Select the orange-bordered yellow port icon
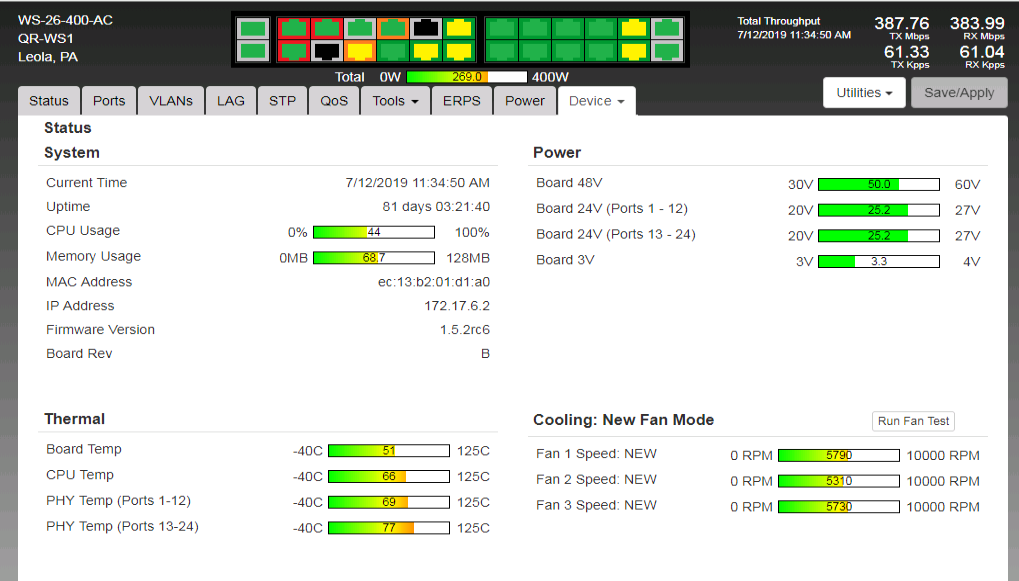The image size is (1019, 581). (360, 50)
